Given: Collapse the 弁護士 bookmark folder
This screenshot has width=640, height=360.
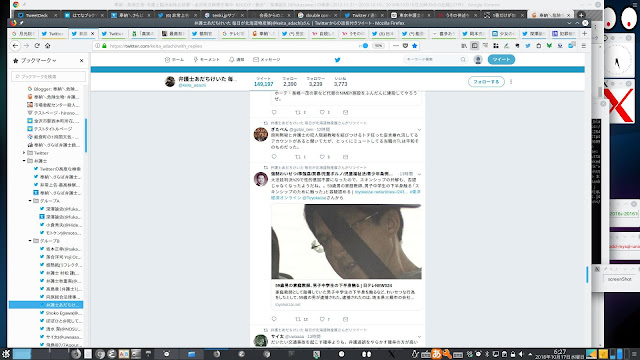Looking at the screenshot, I should (x=24, y=161).
